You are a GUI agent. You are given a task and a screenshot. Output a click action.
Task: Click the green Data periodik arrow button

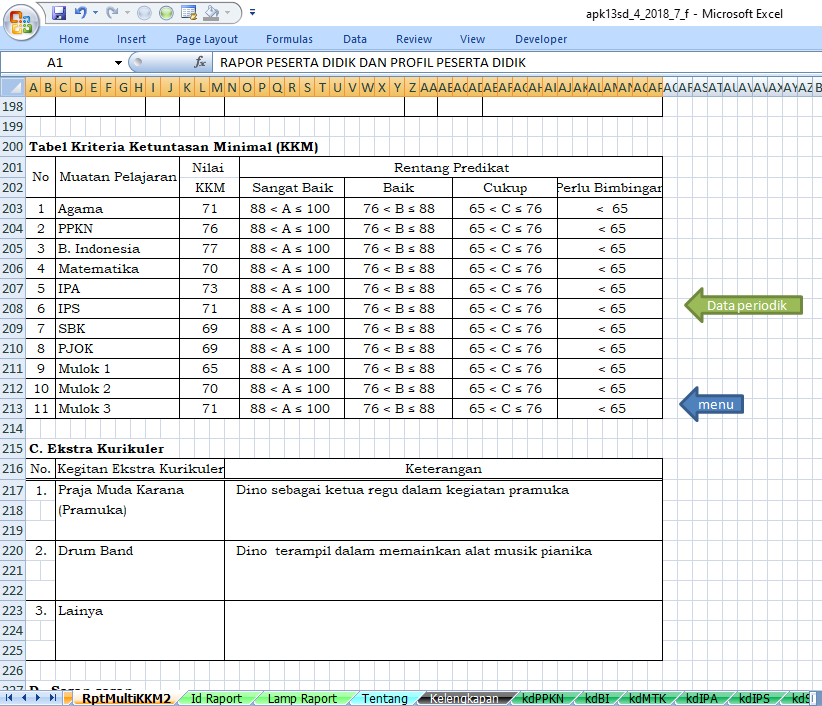coord(744,305)
